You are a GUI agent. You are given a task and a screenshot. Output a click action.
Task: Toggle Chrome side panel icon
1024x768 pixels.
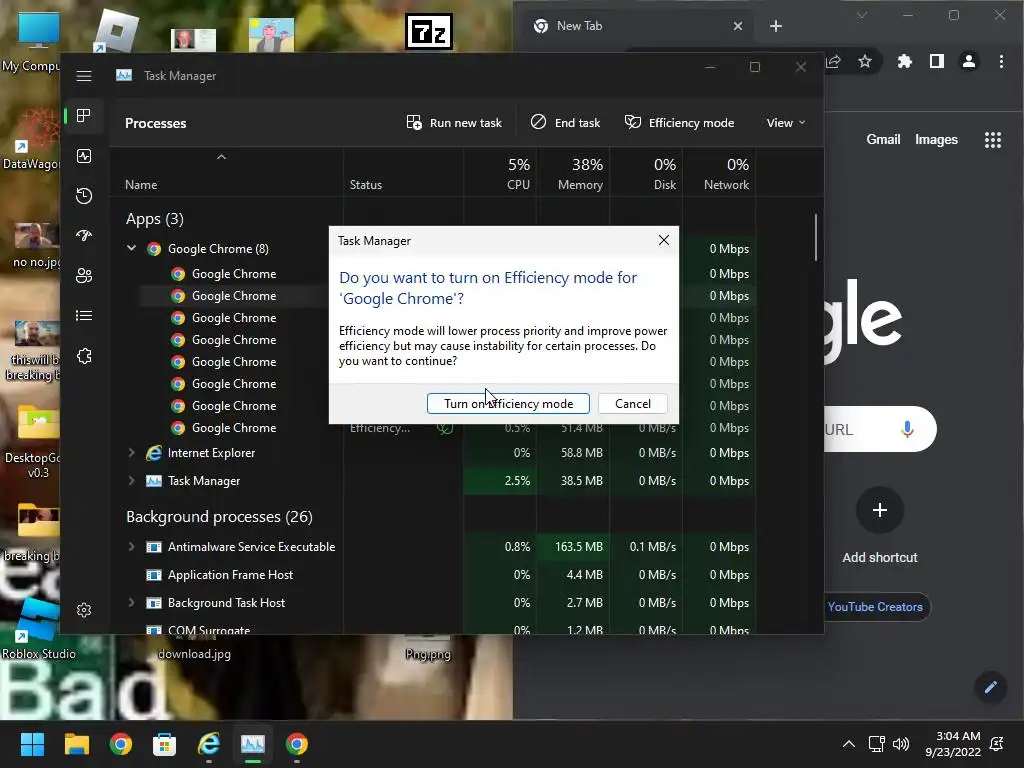click(x=936, y=61)
